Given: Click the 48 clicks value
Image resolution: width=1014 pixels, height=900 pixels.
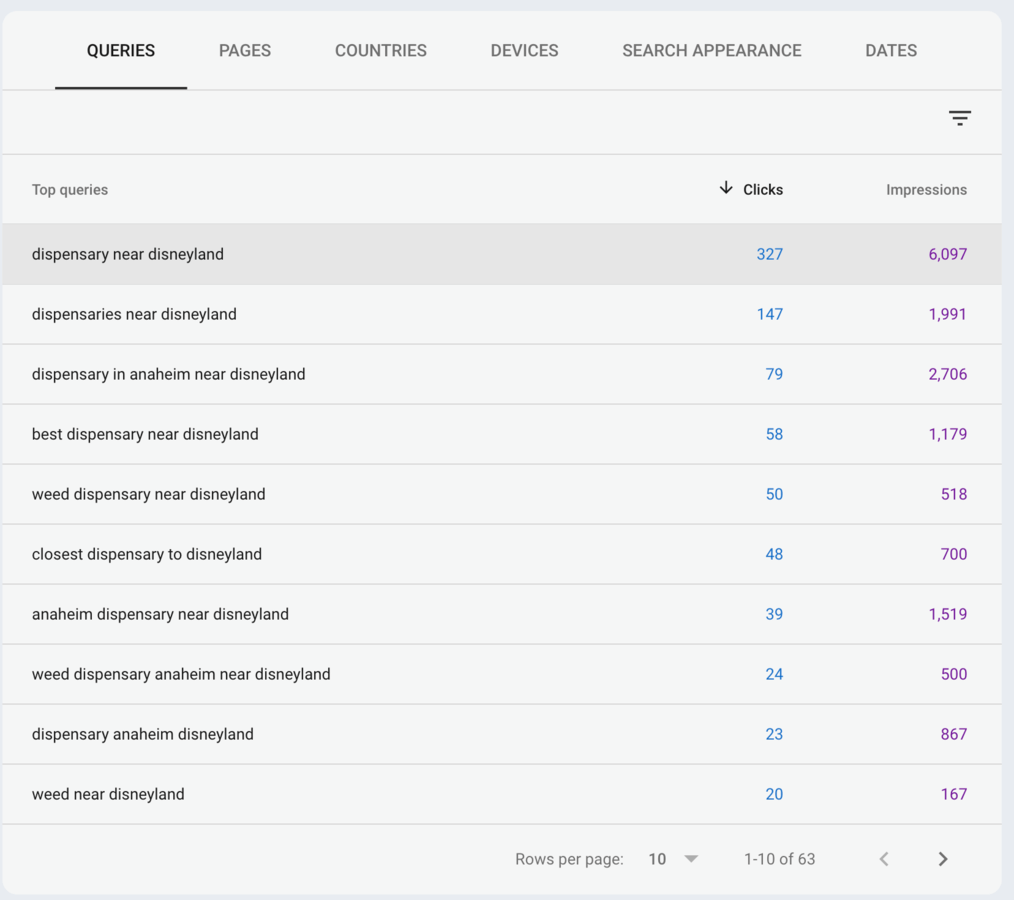Looking at the screenshot, I should click(774, 554).
